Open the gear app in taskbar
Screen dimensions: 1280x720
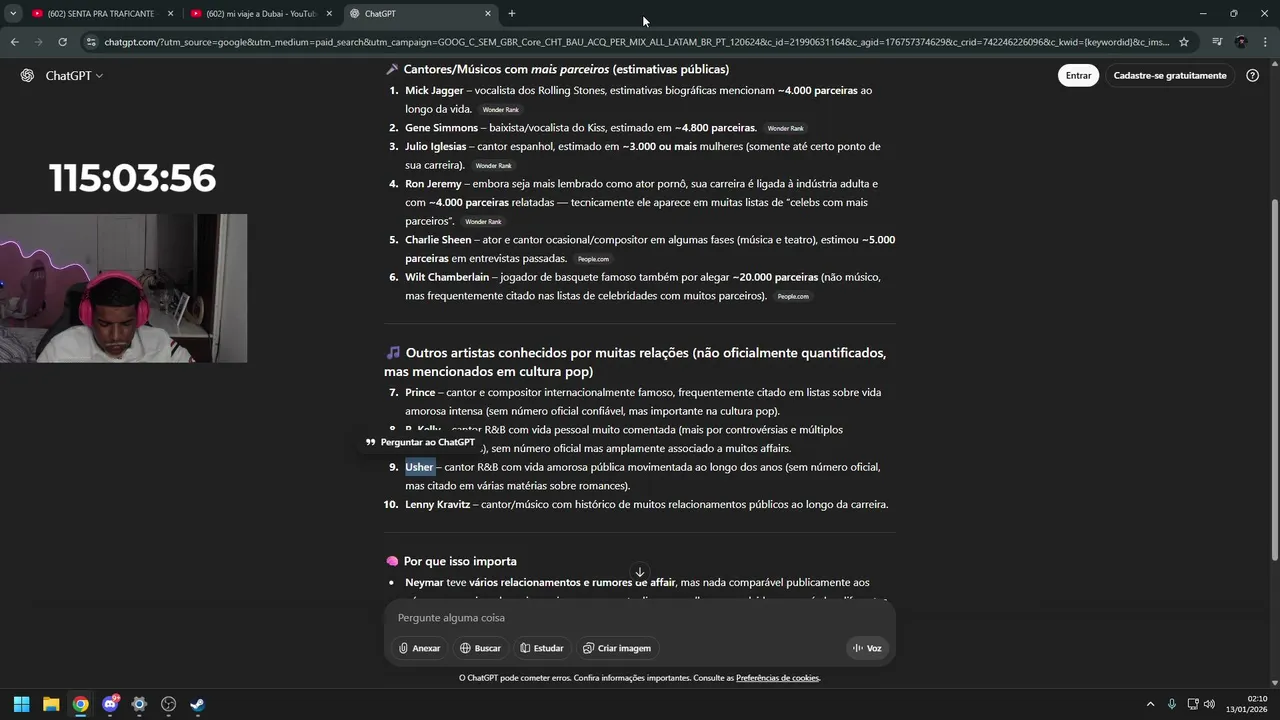click(x=139, y=704)
